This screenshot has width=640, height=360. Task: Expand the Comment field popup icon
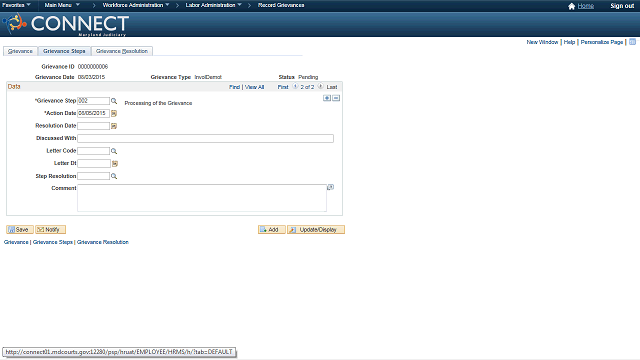(x=331, y=187)
